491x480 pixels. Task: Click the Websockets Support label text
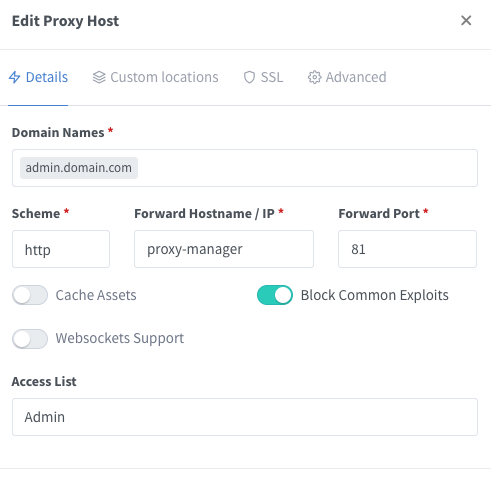tap(120, 339)
